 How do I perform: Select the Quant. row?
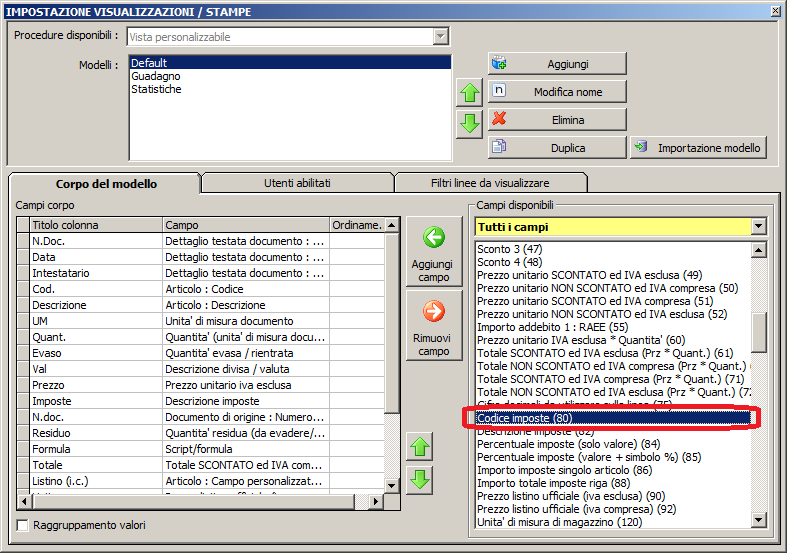[201, 337]
